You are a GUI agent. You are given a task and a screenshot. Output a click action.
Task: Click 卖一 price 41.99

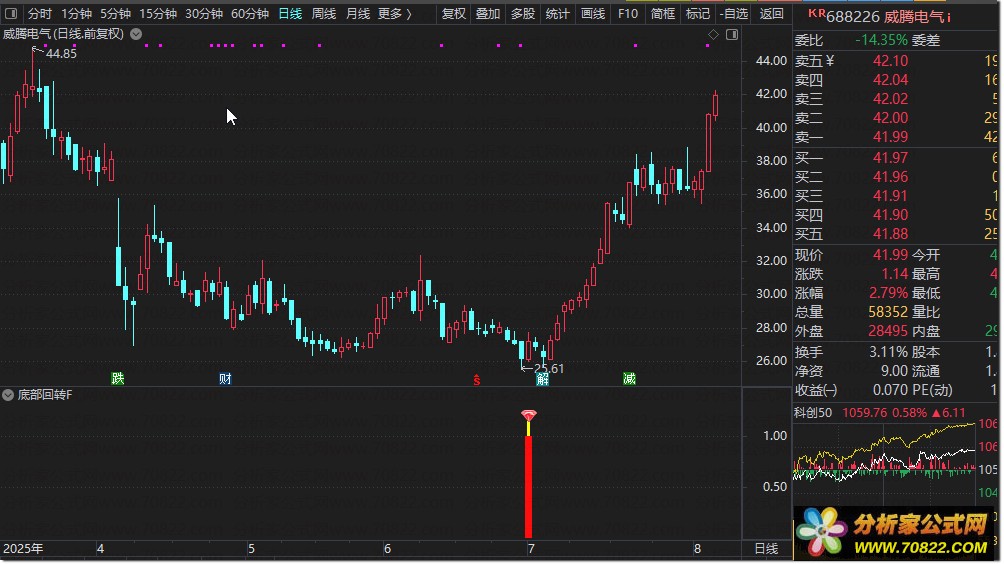coord(890,137)
